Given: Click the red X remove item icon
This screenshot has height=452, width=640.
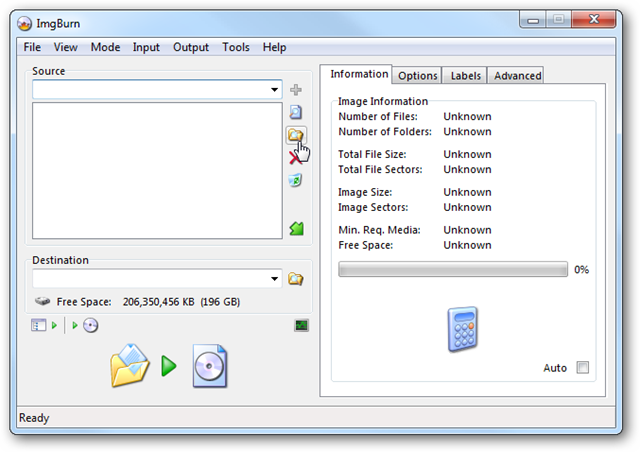Looking at the screenshot, I should pos(294,158).
